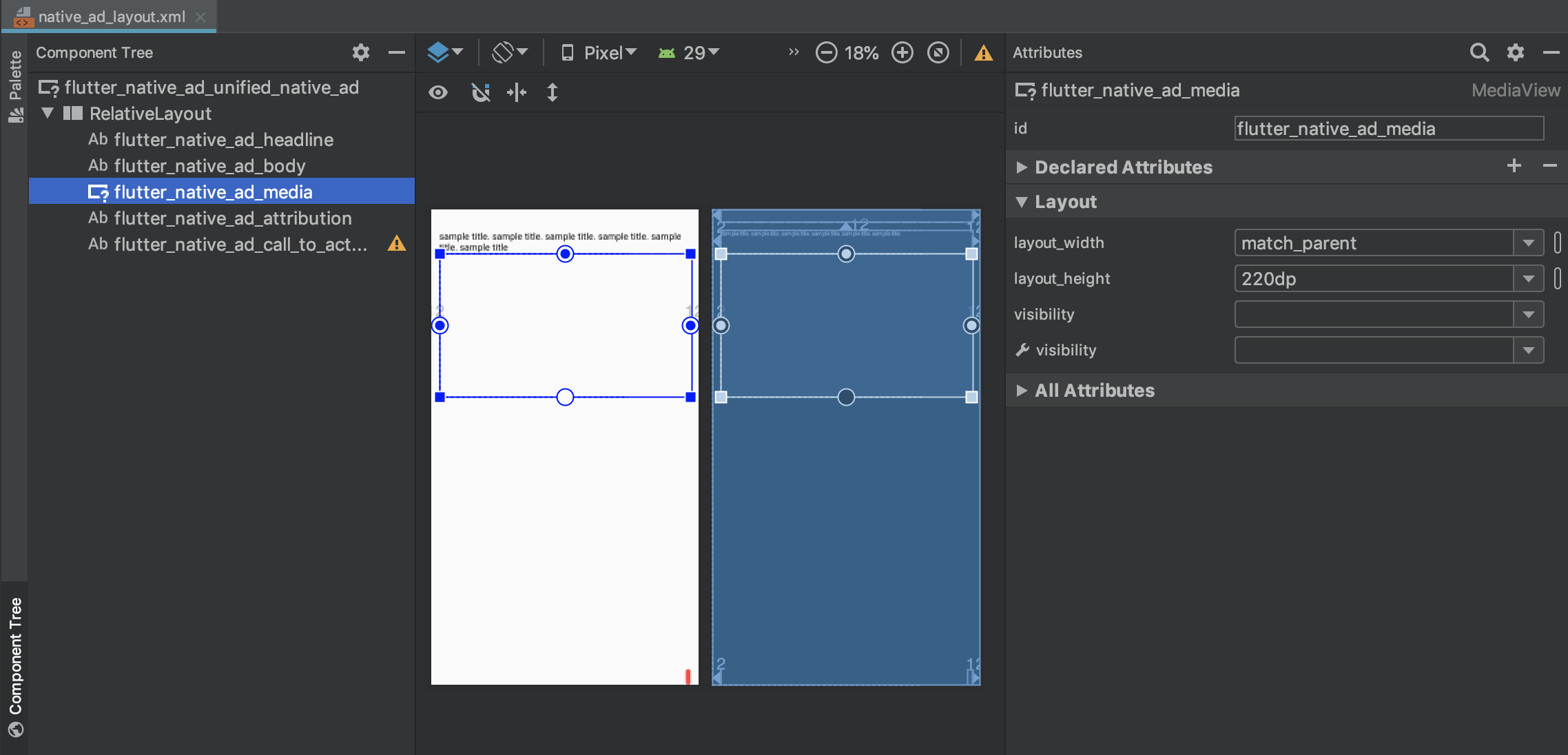Expand the All Attributes section
1568x755 pixels.
(1022, 391)
